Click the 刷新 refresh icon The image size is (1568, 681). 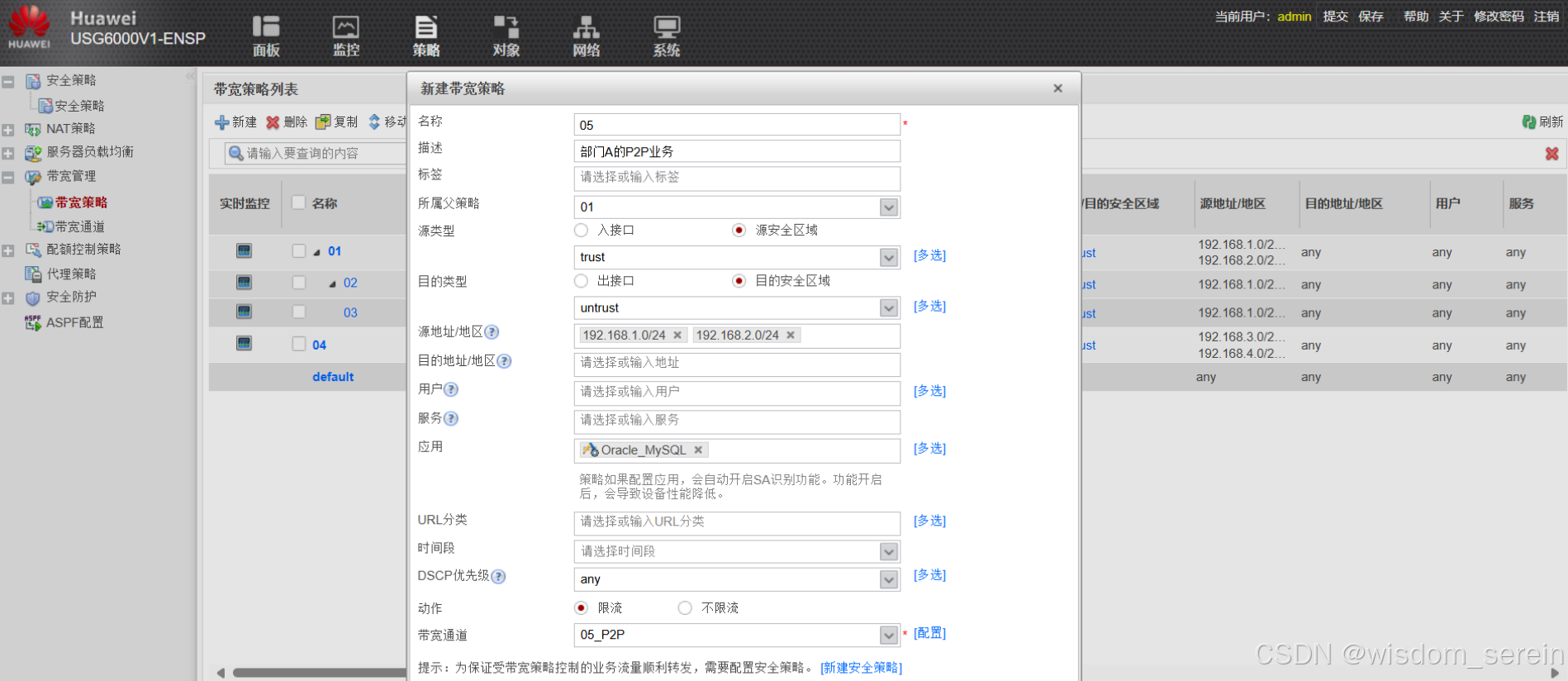1529,122
